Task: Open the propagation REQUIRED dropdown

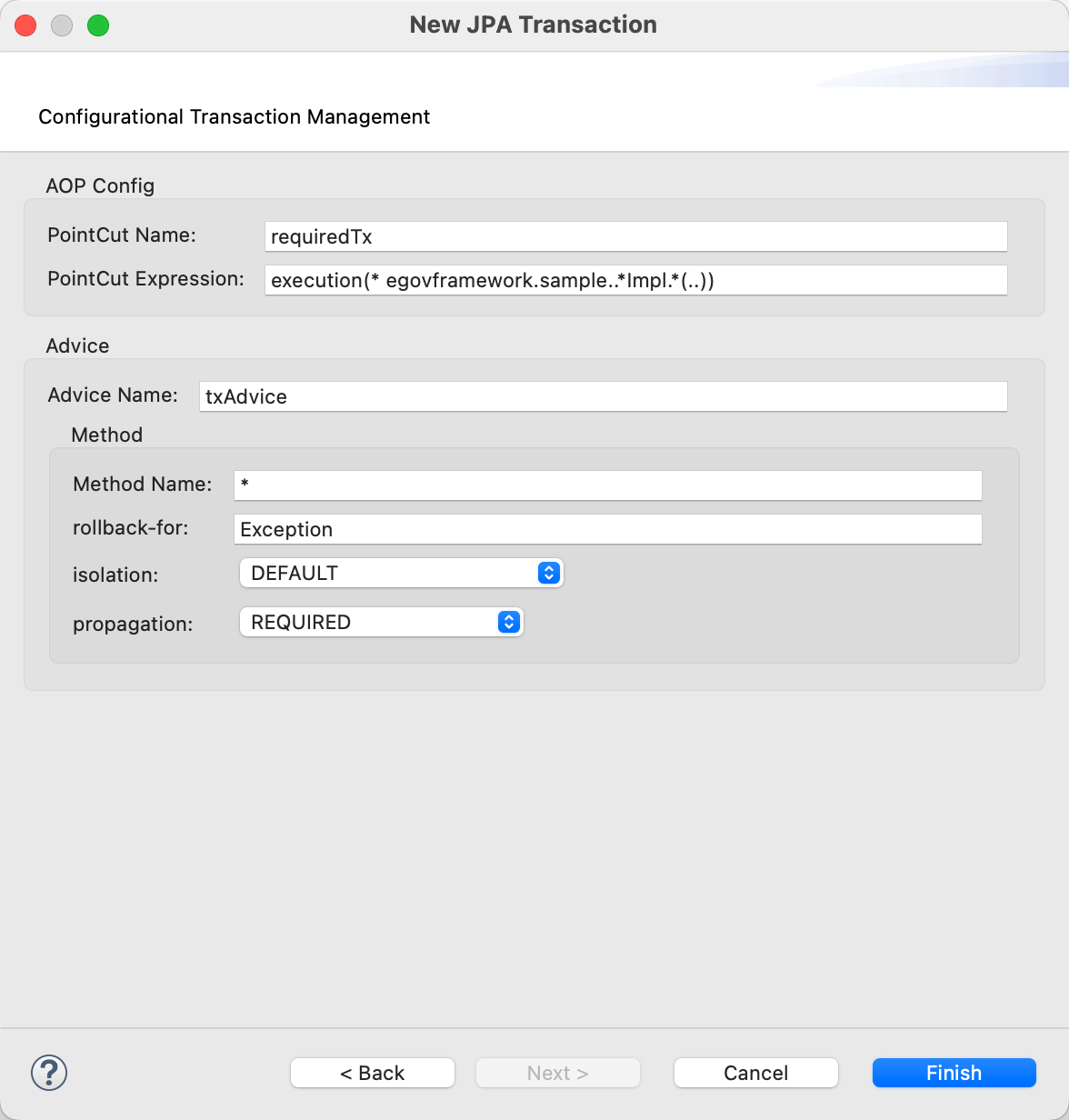Action: click(381, 622)
